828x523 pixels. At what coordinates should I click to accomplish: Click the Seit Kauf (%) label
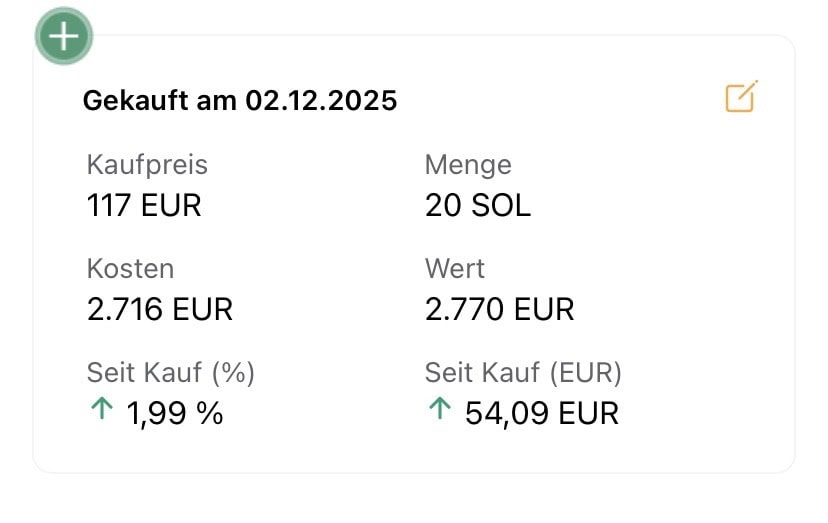tap(171, 373)
